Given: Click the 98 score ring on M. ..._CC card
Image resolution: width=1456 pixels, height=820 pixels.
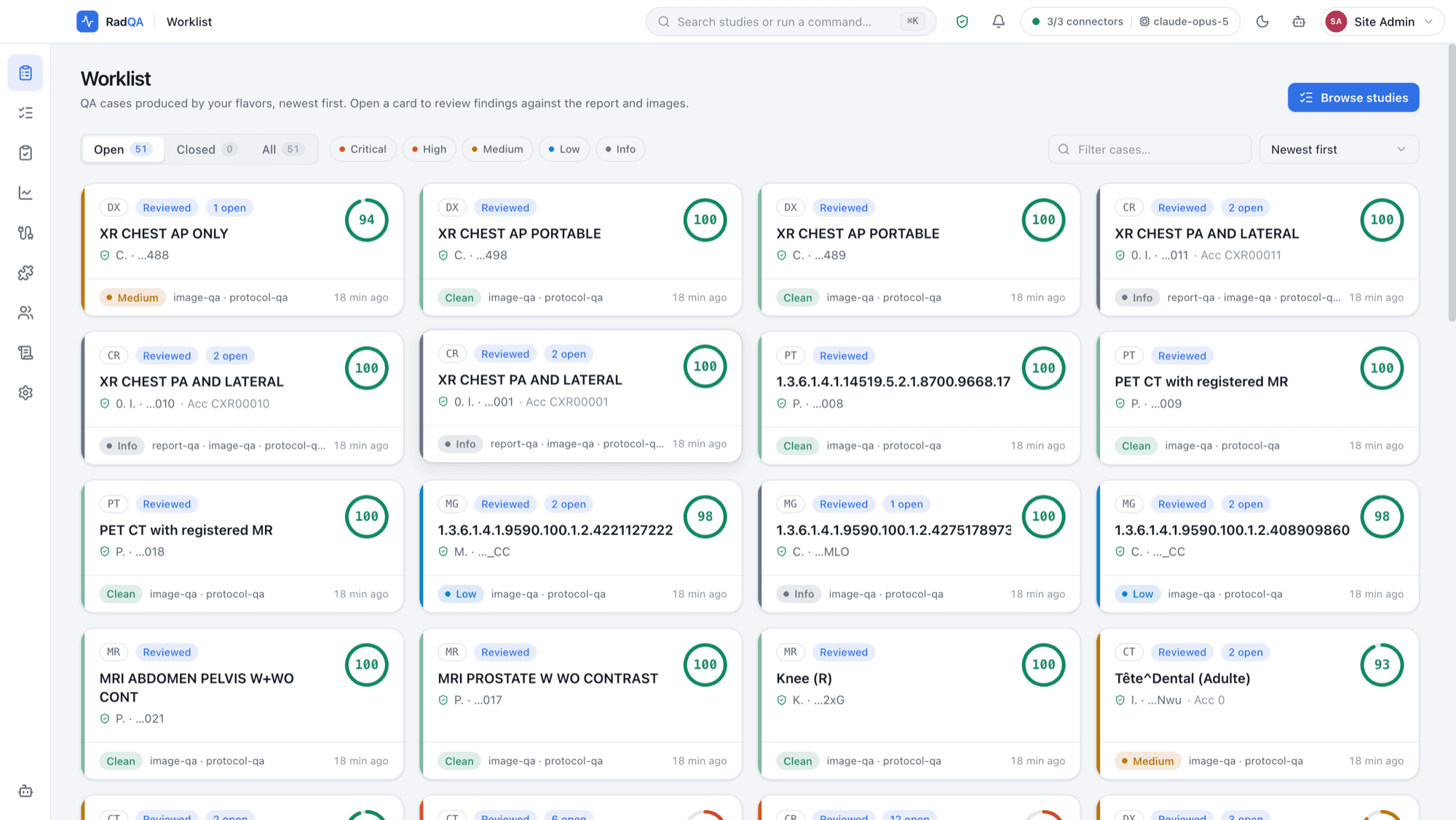Looking at the screenshot, I should (705, 517).
